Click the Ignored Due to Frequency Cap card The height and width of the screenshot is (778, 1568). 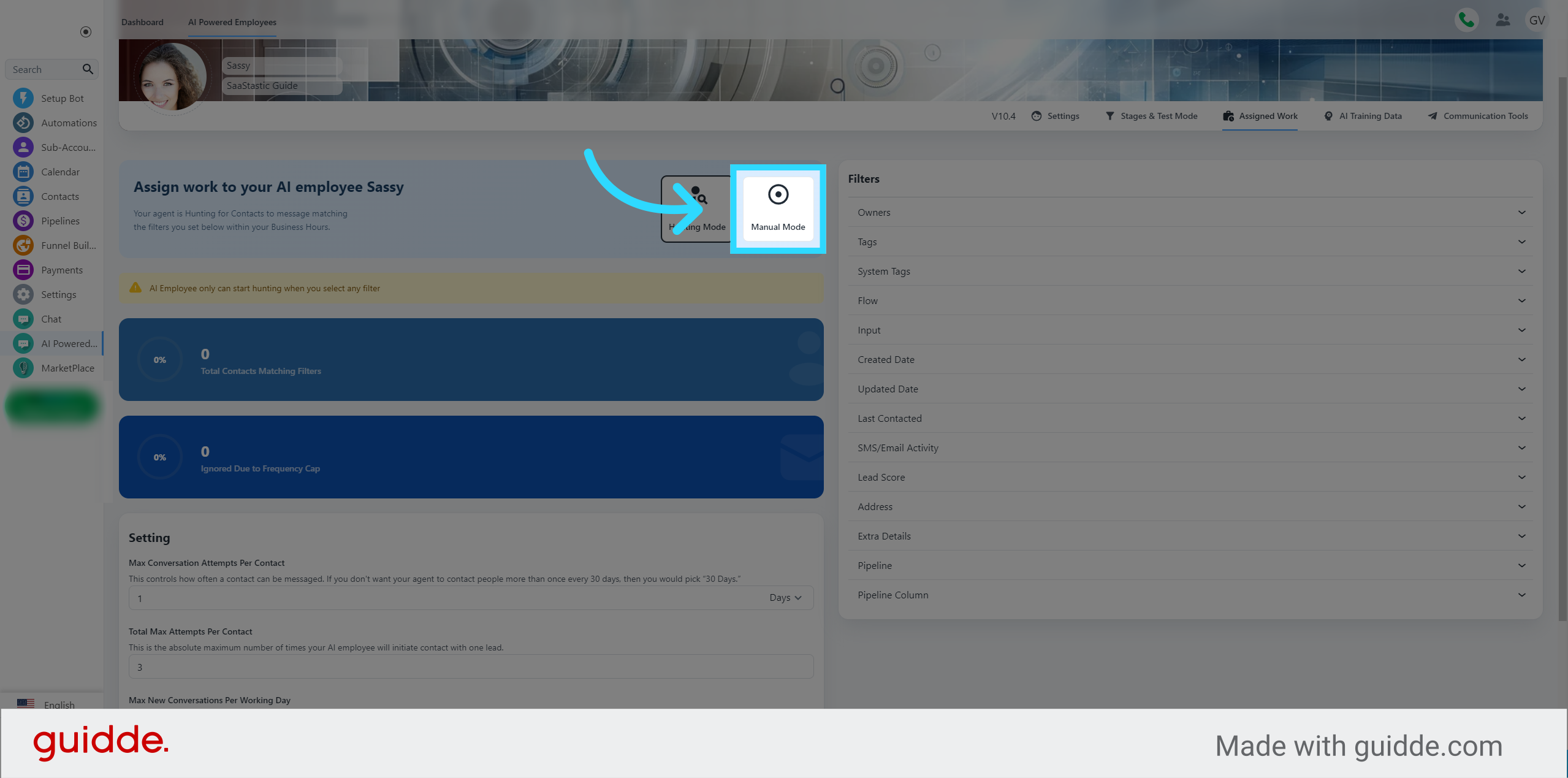pos(471,457)
